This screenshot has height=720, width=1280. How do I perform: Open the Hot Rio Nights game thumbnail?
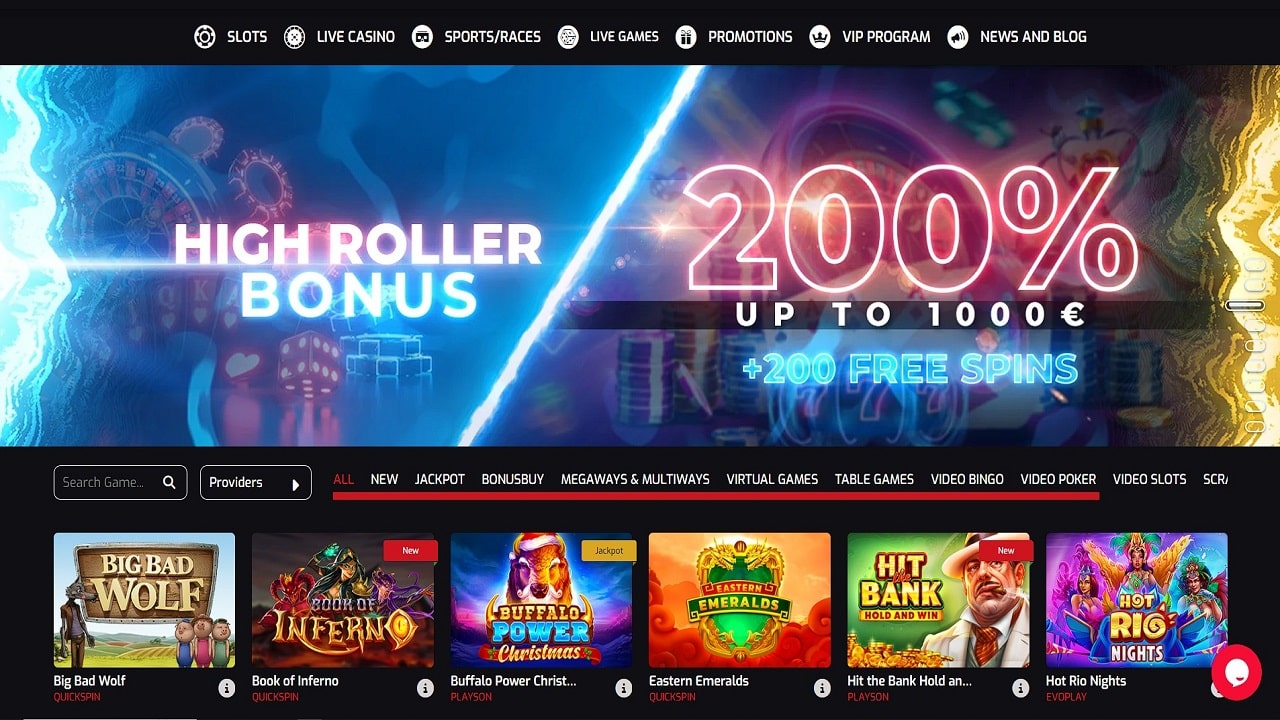tap(1136, 600)
